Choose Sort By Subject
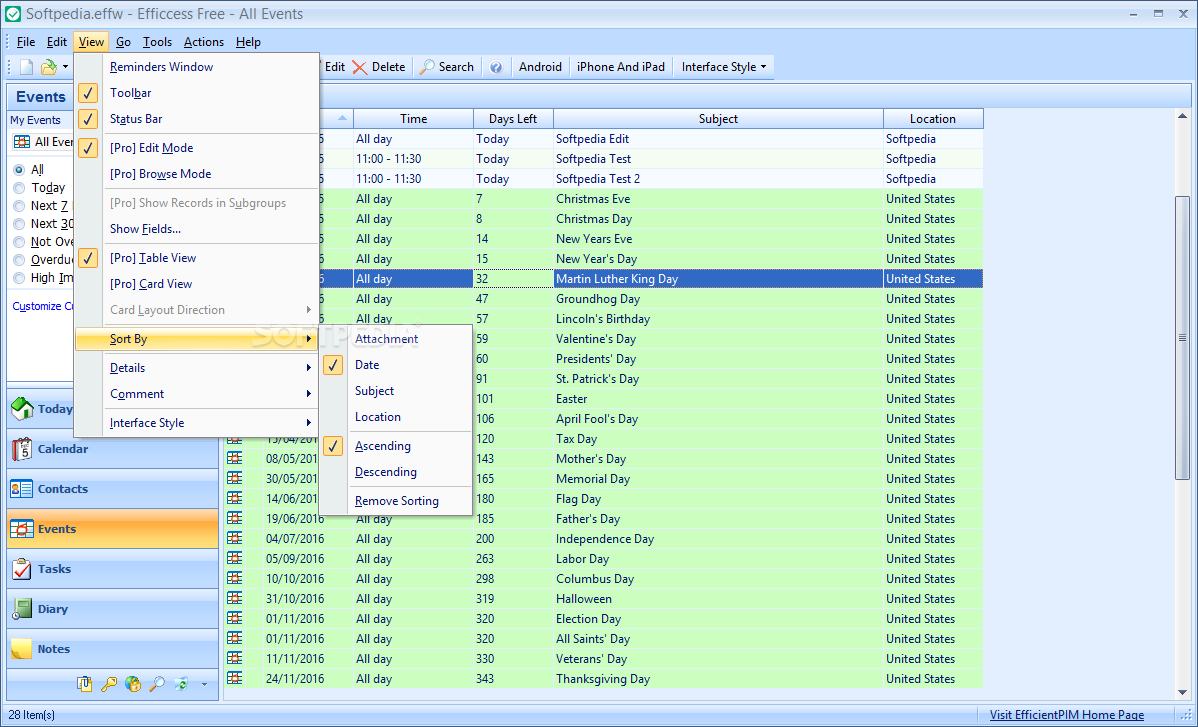 (x=395, y=391)
